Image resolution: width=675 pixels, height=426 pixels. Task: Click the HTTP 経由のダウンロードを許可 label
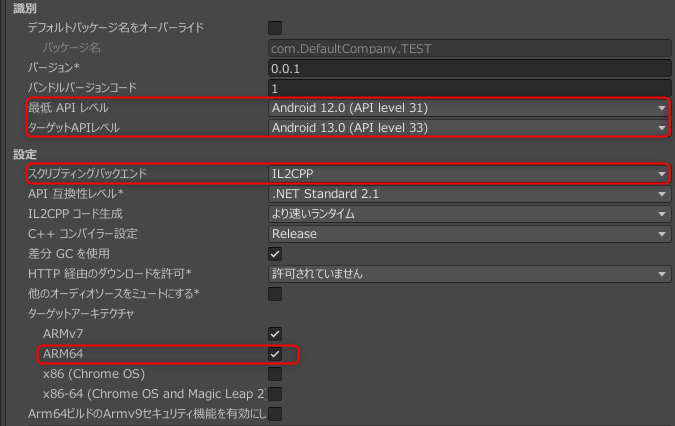(x=109, y=274)
